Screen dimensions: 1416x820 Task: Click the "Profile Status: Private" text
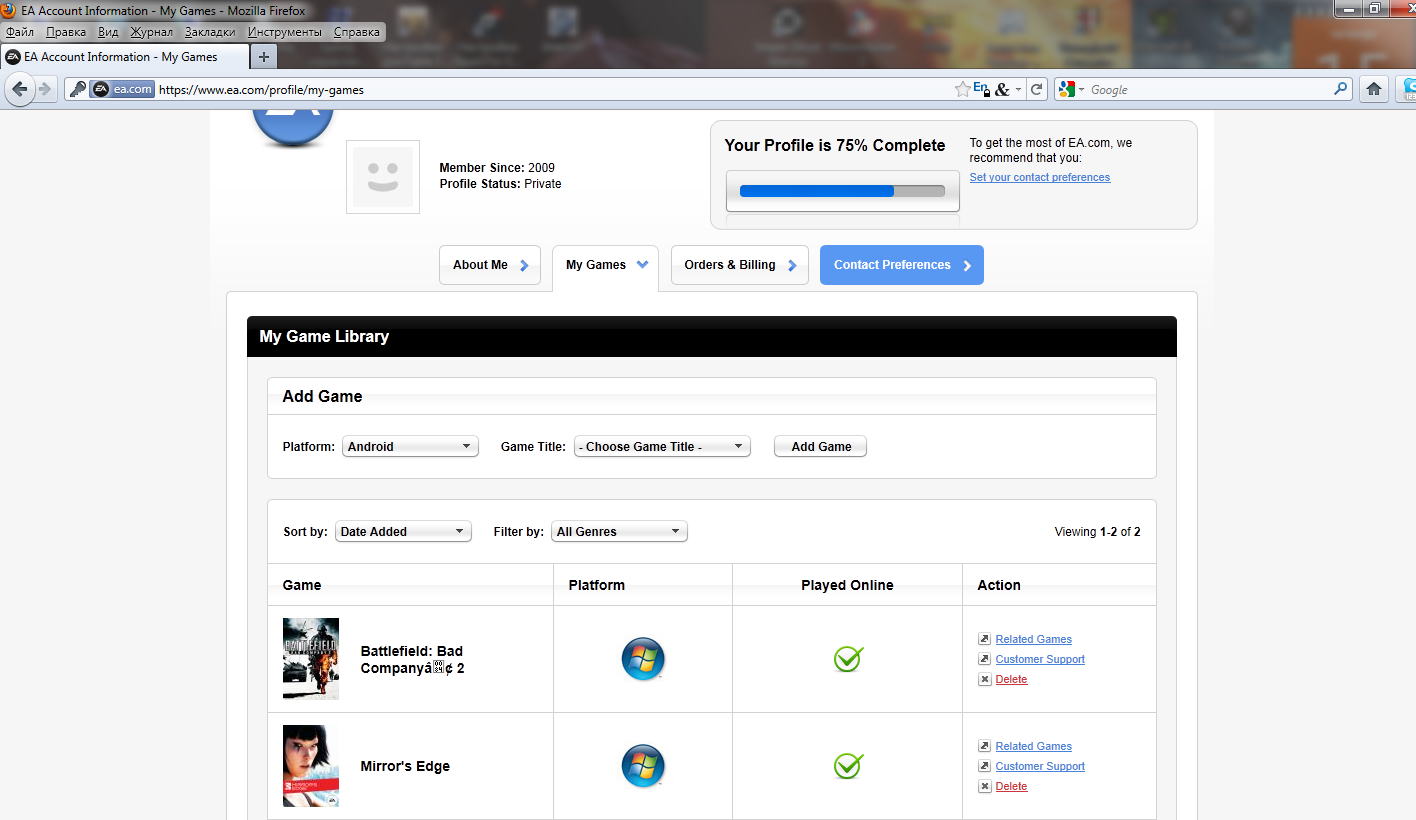(501, 184)
